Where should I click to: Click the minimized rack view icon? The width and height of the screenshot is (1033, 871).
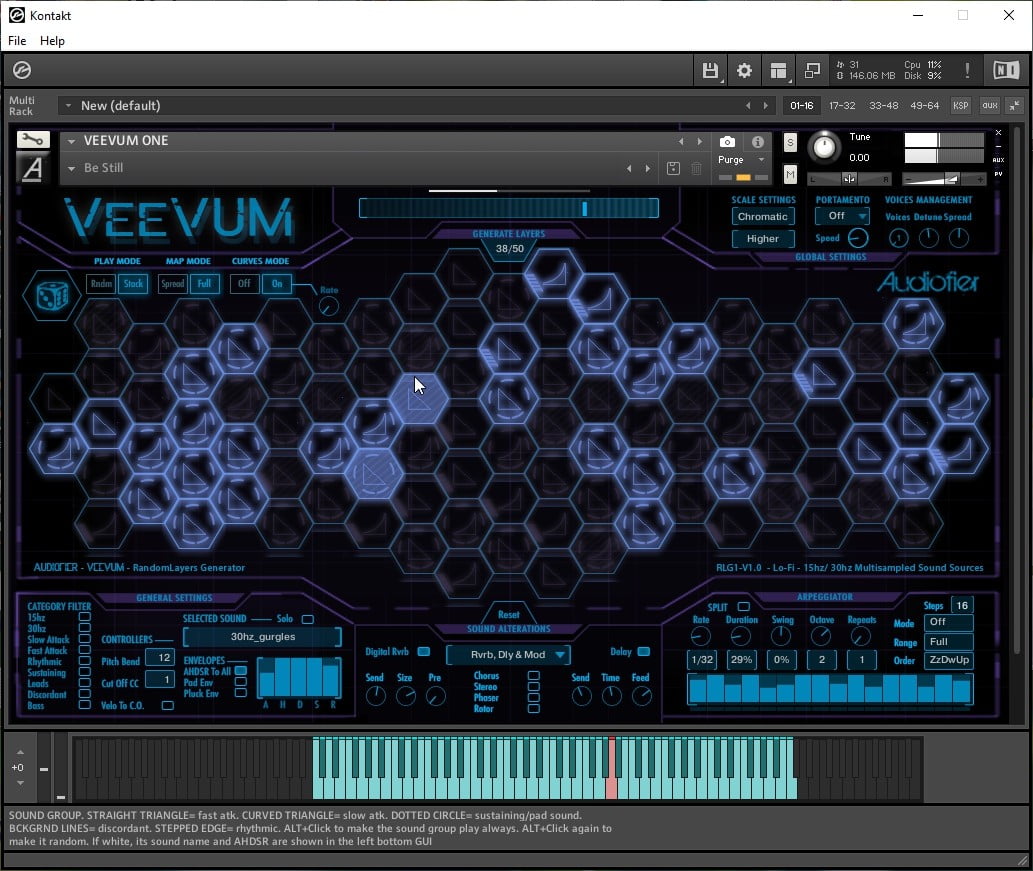click(812, 70)
